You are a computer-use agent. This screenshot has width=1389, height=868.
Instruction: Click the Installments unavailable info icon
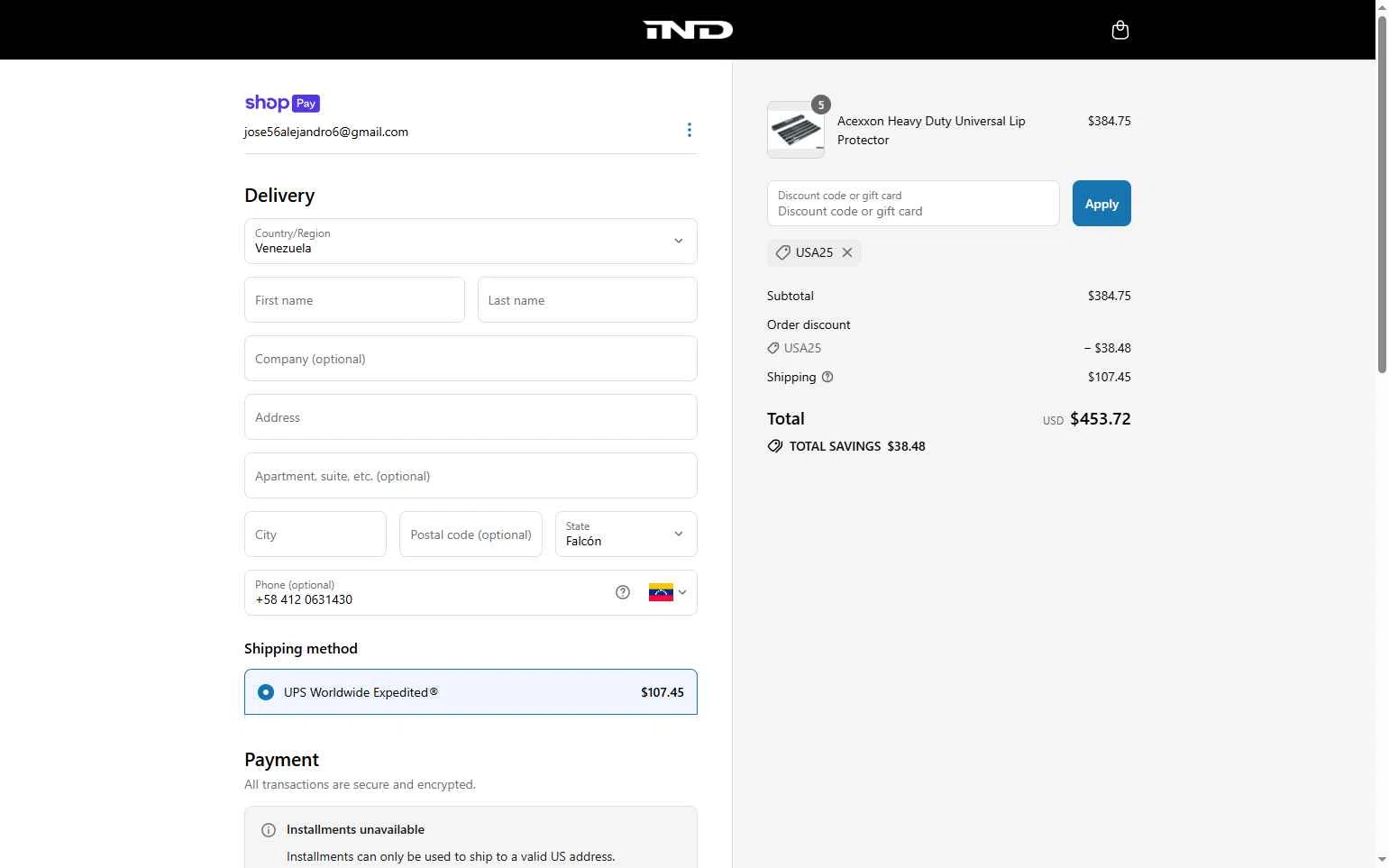[x=269, y=830]
